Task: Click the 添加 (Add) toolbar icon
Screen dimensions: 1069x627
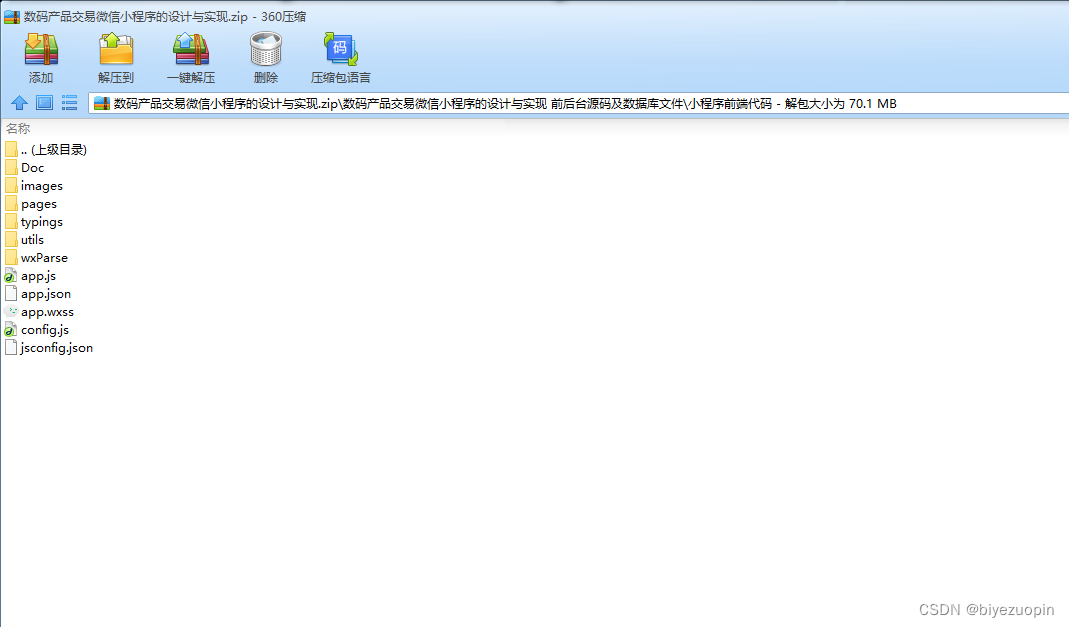Action: 41,49
